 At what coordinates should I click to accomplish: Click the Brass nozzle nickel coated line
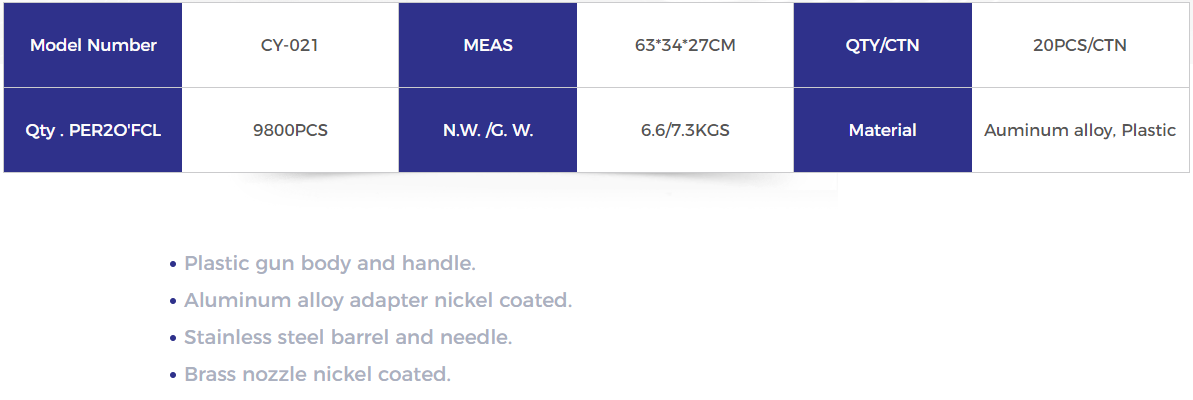[x=317, y=375]
